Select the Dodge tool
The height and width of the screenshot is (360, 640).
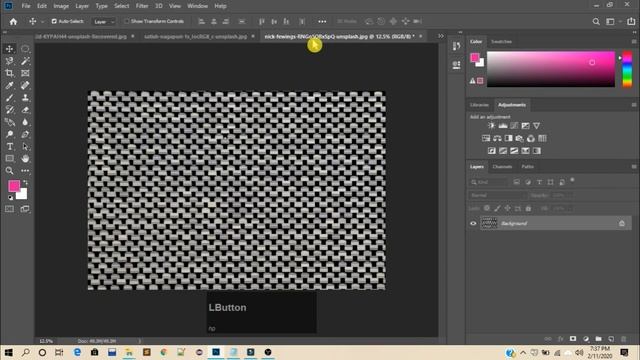9,134
